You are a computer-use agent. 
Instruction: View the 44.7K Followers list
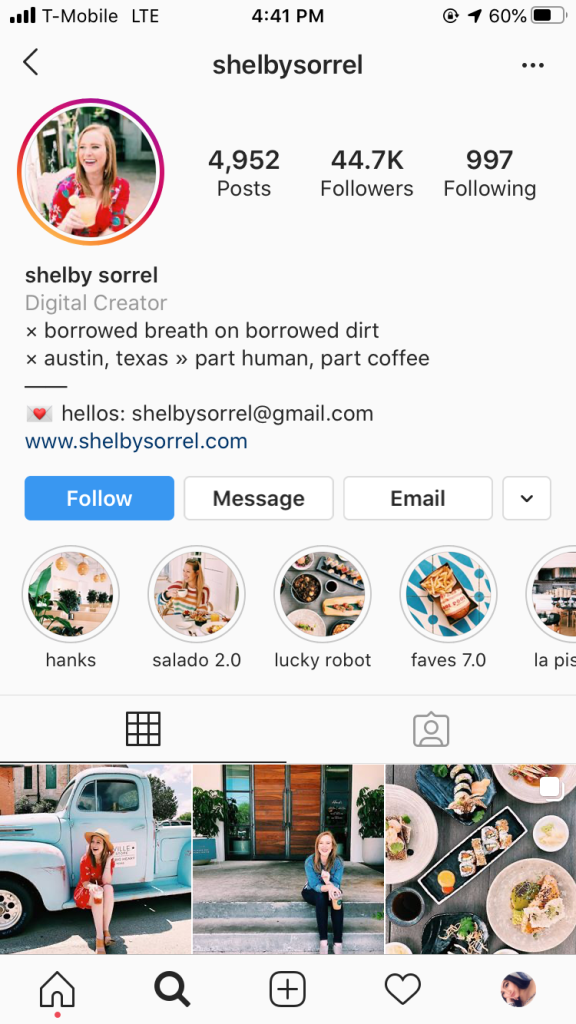[367, 173]
